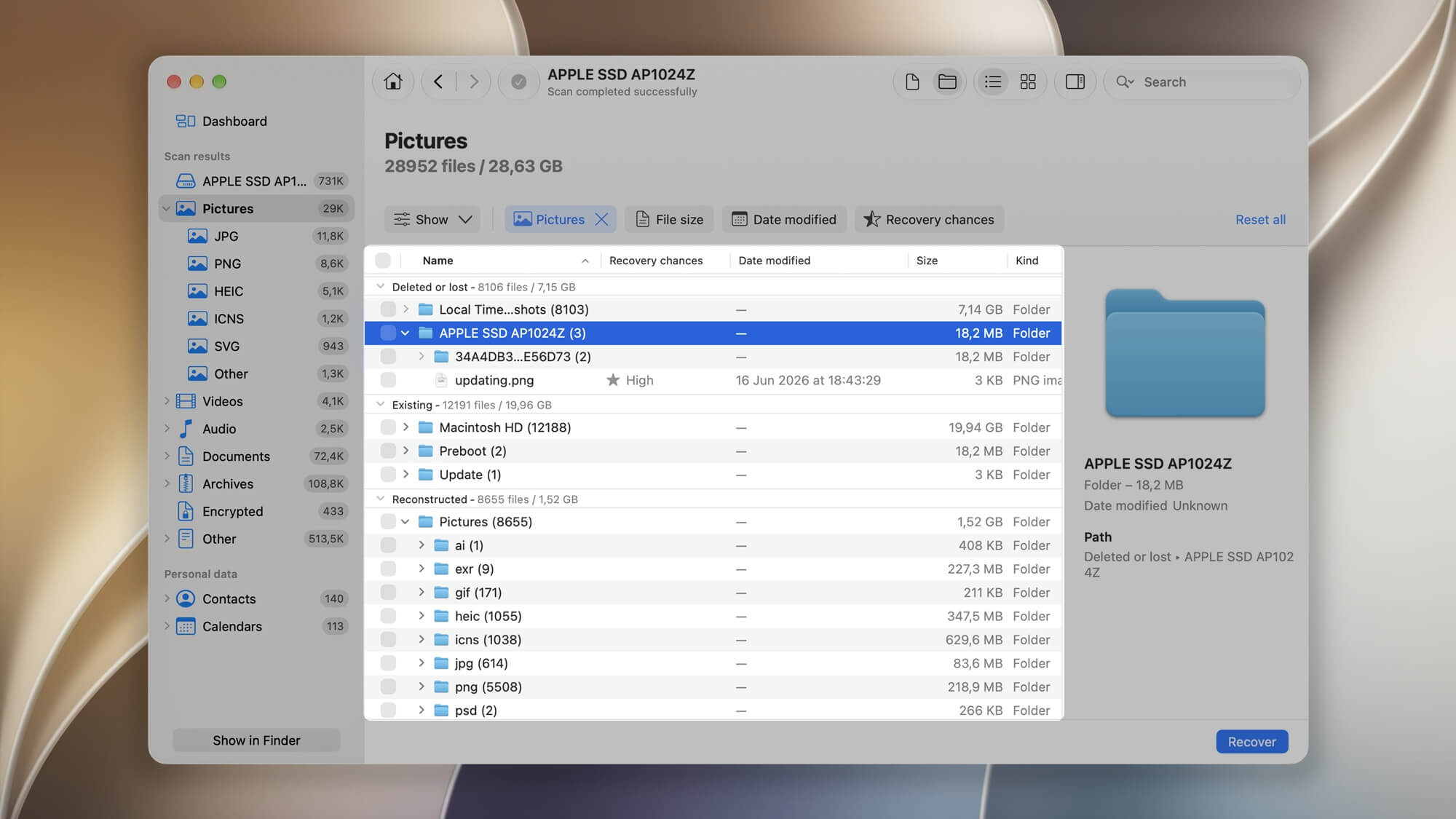Click Show in Finder button

click(x=256, y=740)
